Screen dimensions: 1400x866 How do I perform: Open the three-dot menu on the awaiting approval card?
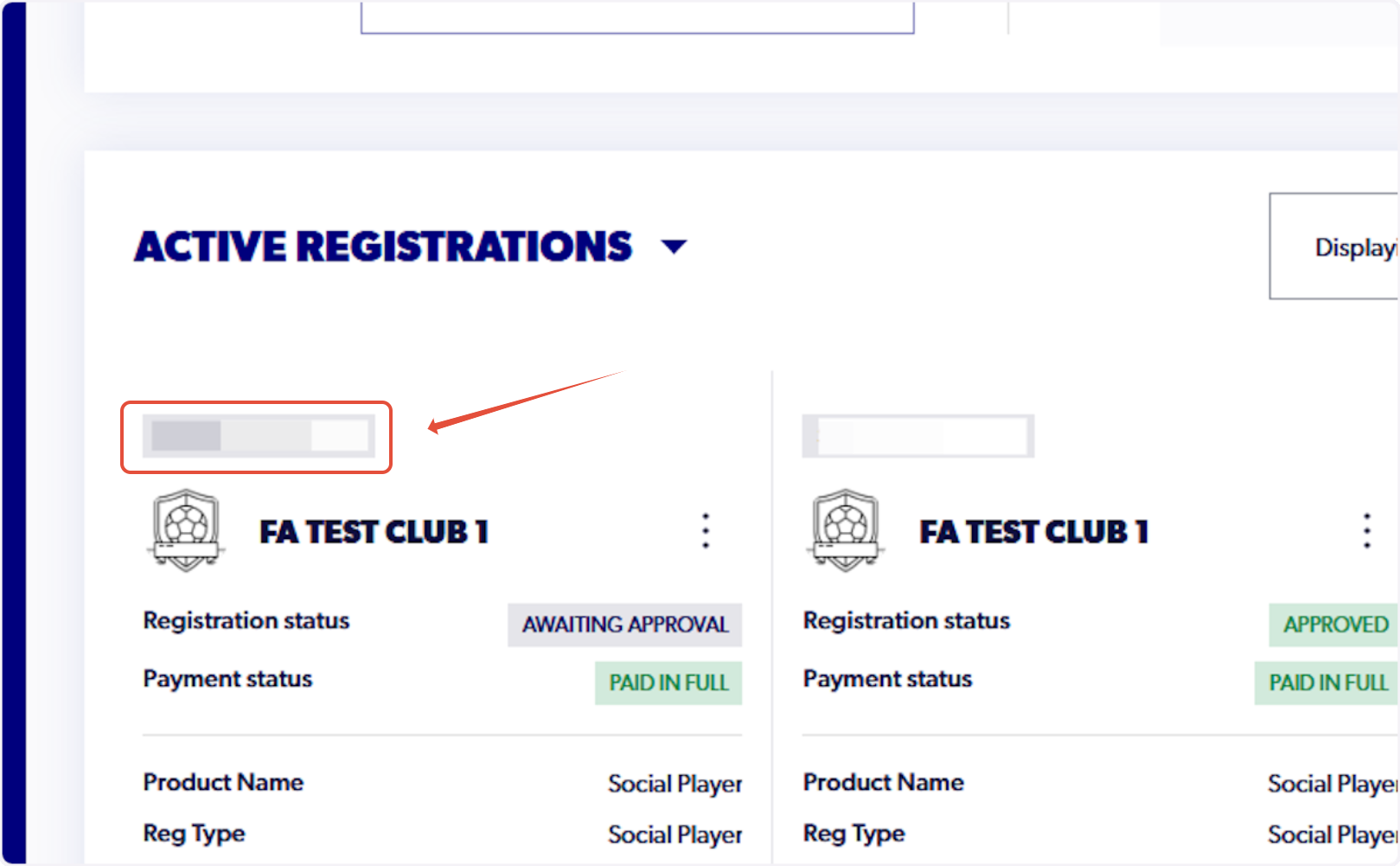tap(705, 530)
